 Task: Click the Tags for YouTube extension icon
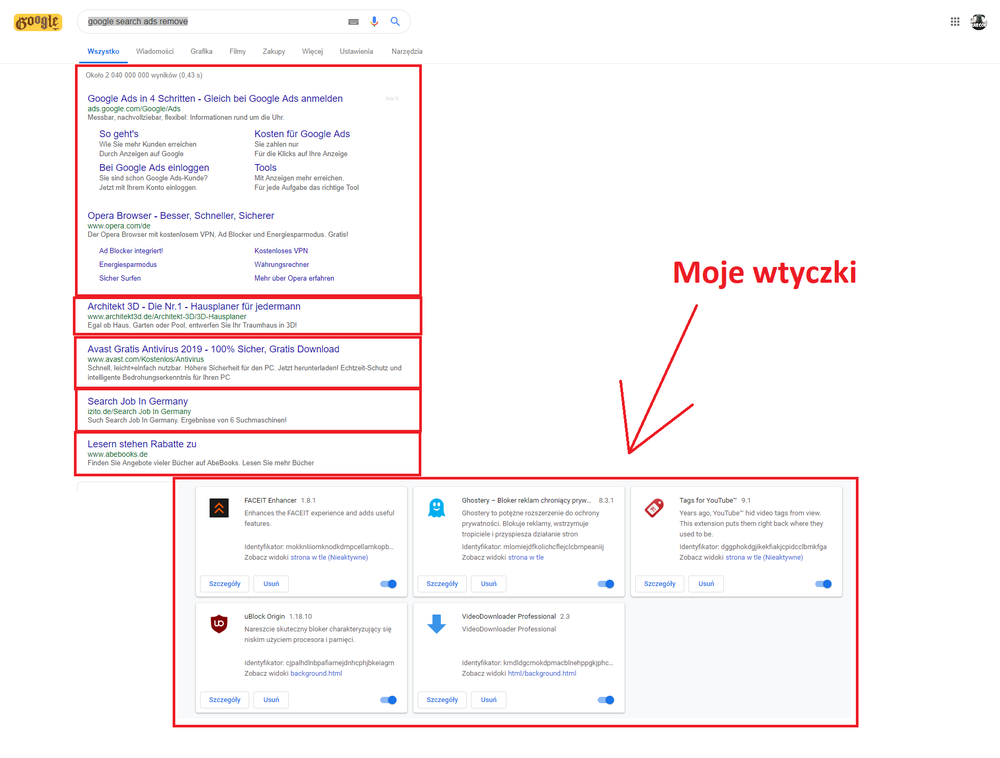click(654, 508)
